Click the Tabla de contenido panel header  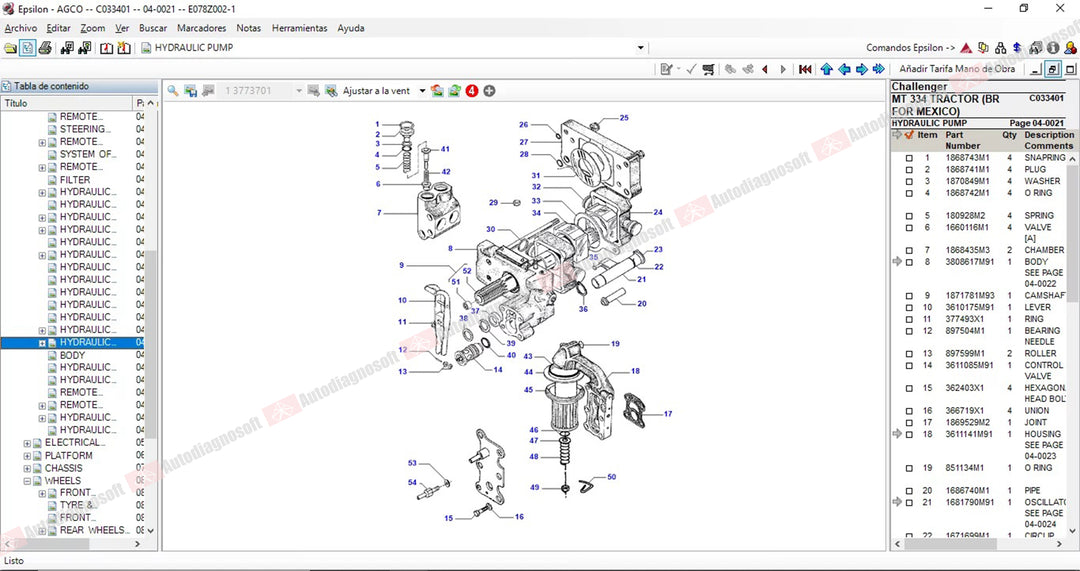click(79, 86)
